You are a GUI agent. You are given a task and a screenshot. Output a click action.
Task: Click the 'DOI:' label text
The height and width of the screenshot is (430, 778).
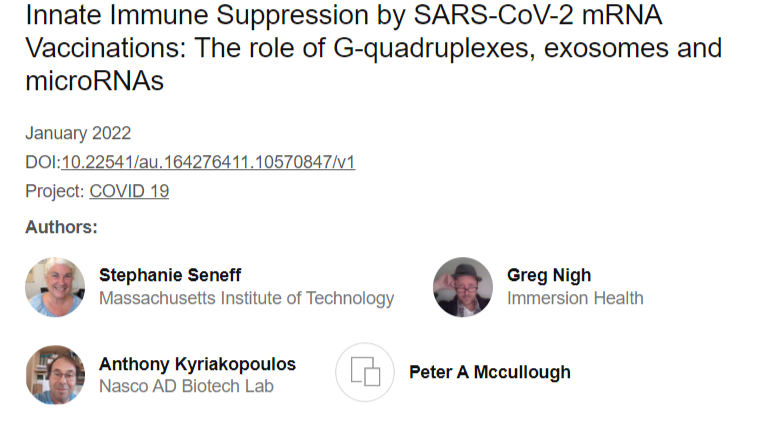point(42,162)
